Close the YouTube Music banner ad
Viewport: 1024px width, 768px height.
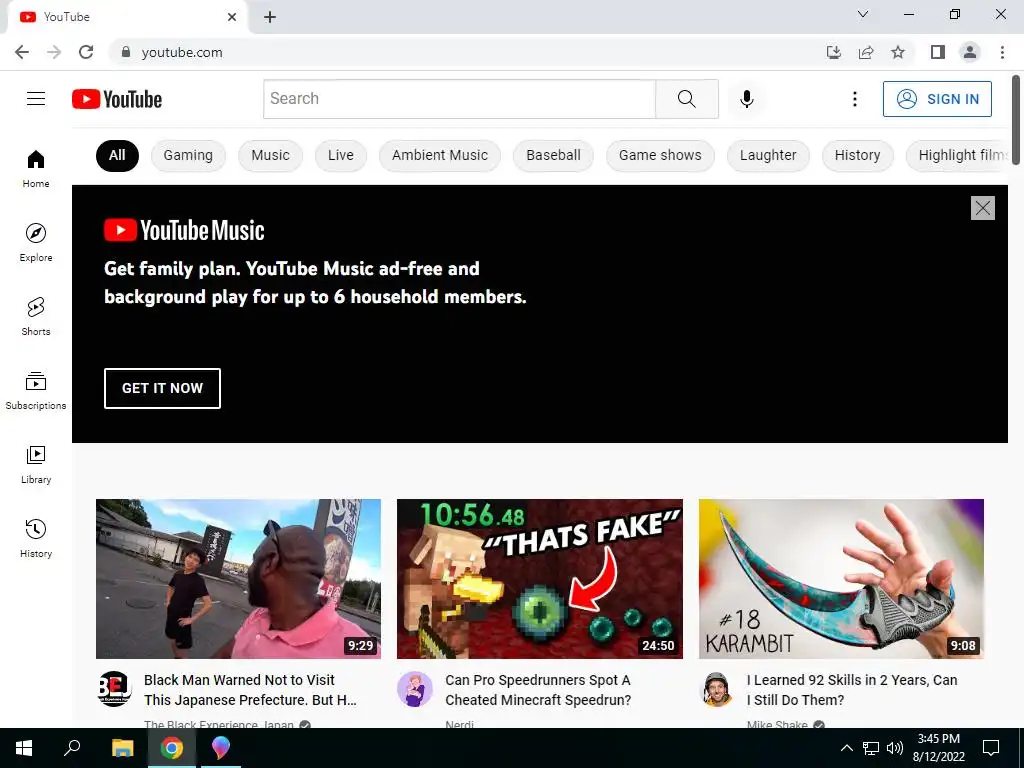(983, 208)
